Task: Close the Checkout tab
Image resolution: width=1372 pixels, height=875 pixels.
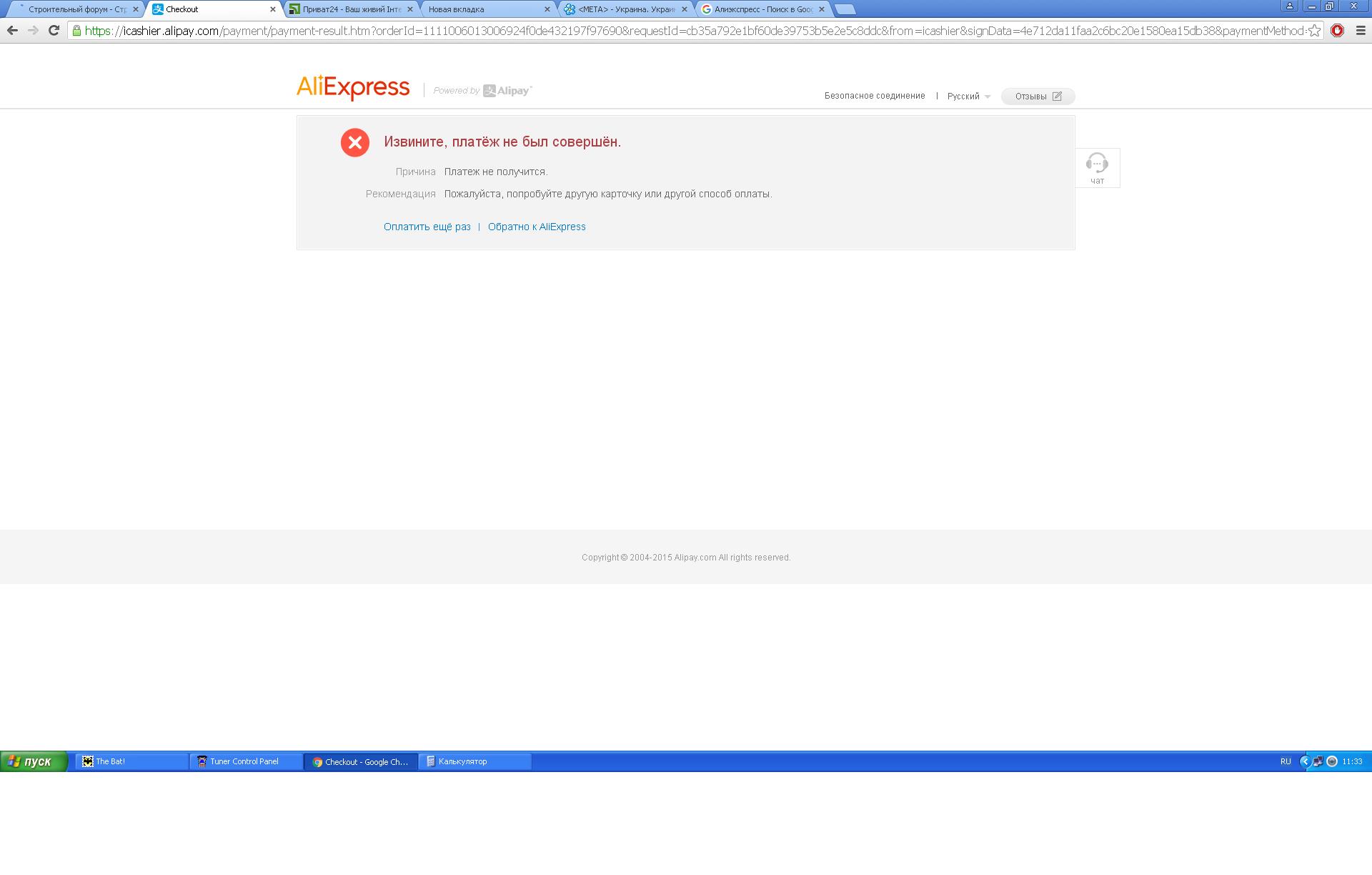Action: [x=272, y=9]
